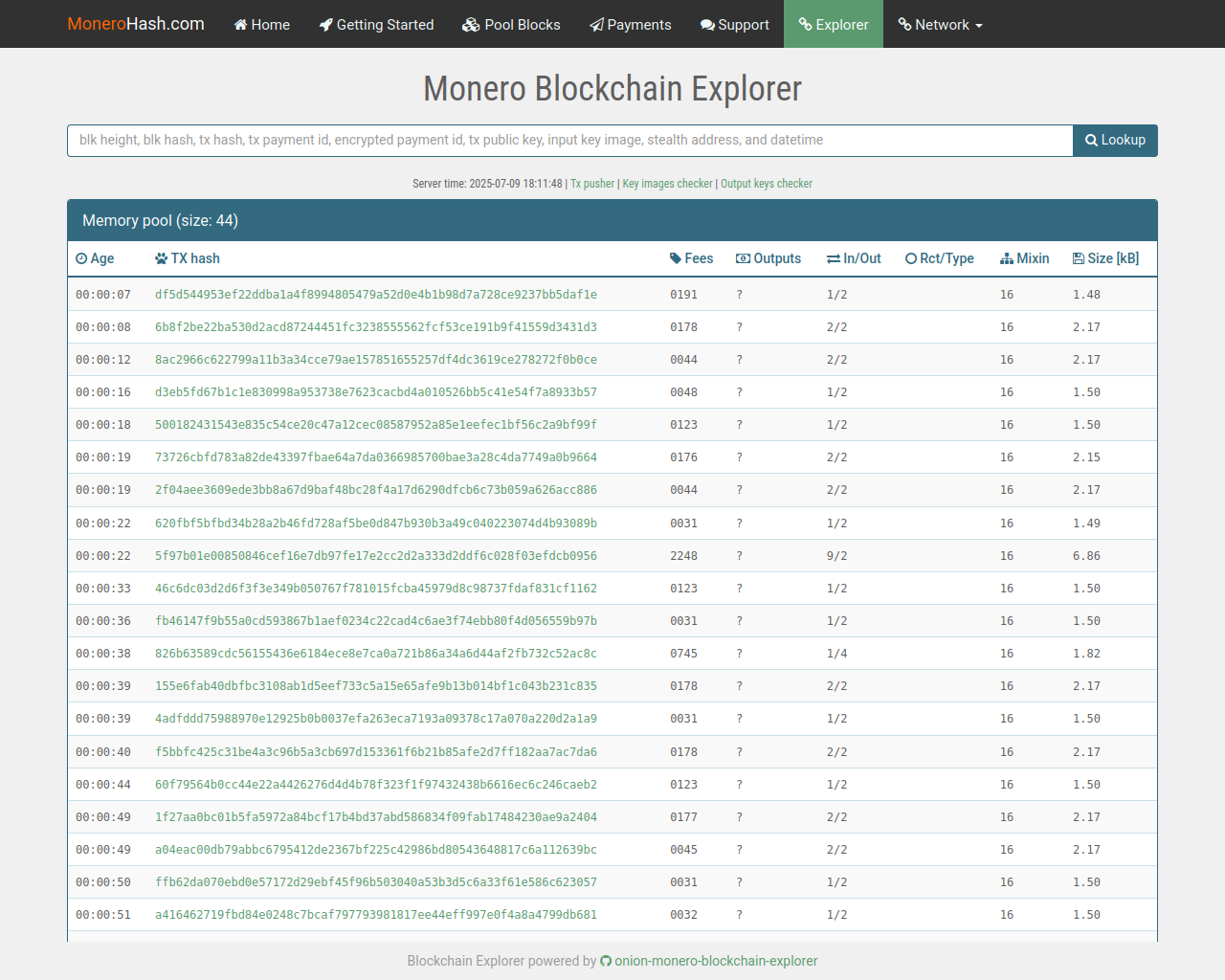The height and width of the screenshot is (980, 1225).
Task: Click the Size floppy disk icon
Action: [1079, 258]
